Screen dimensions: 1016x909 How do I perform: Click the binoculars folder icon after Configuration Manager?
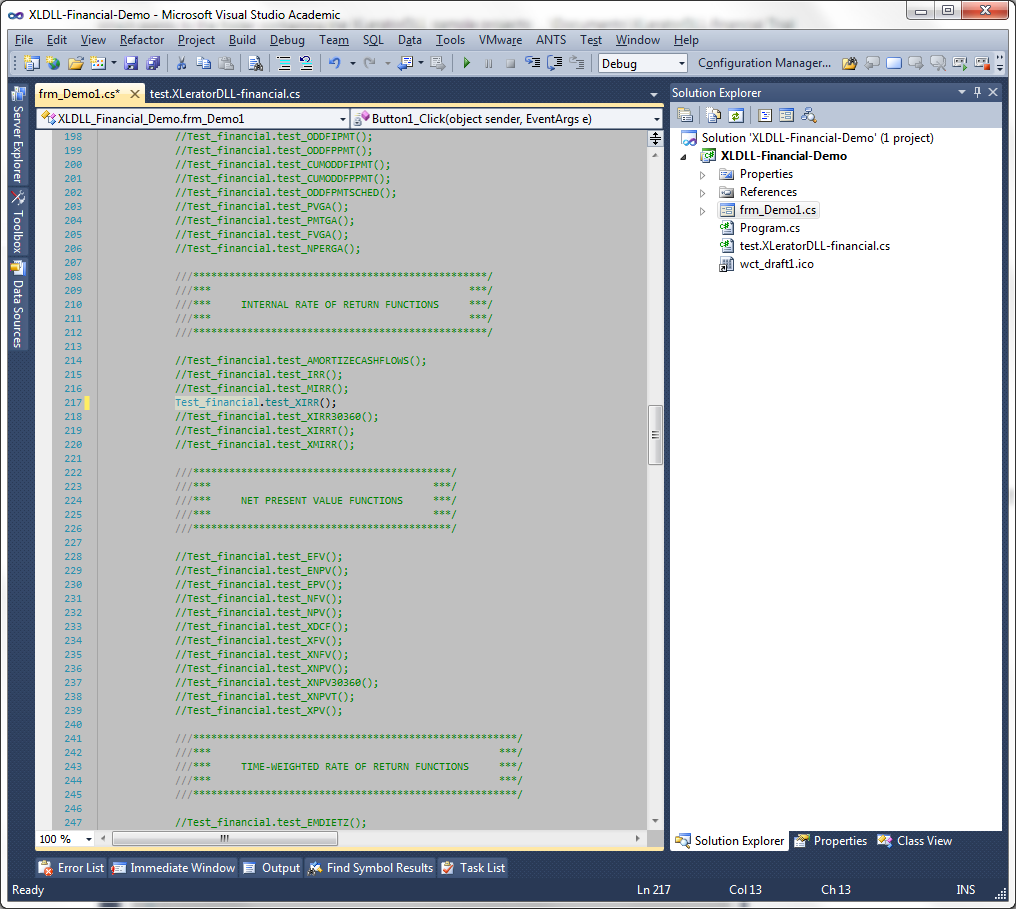(x=849, y=63)
